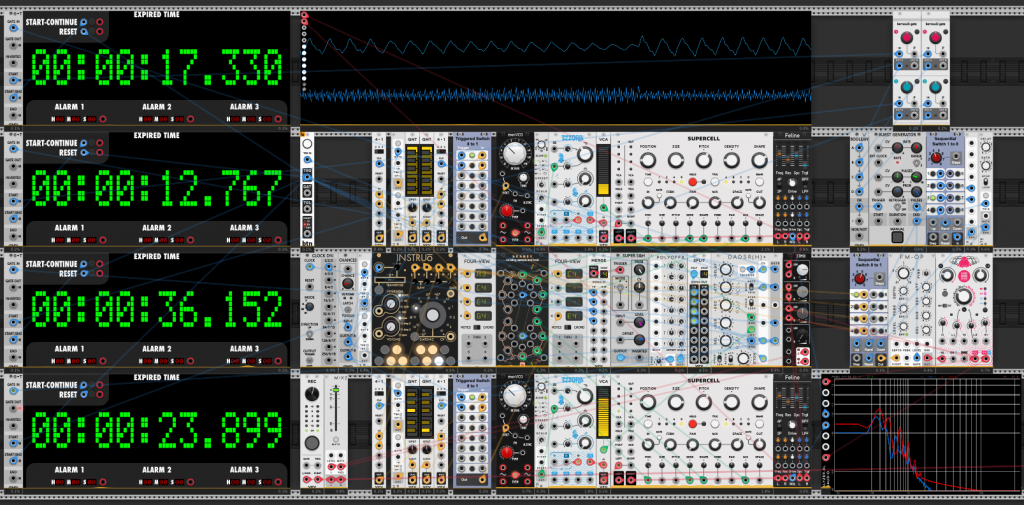Click pink round button on pink-dotted module
Screen dimensions: 1024x505
click(x=963, y=278)
